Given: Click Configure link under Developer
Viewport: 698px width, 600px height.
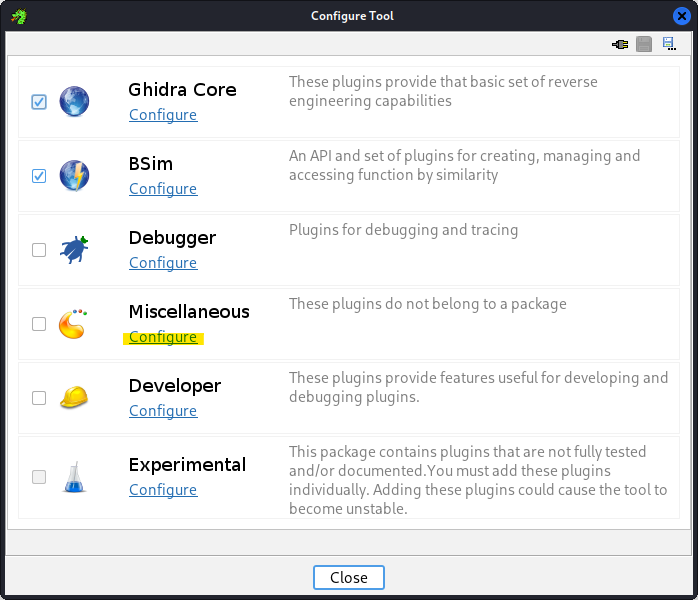Looking at the screenshot, I should [x=163, y=411].
